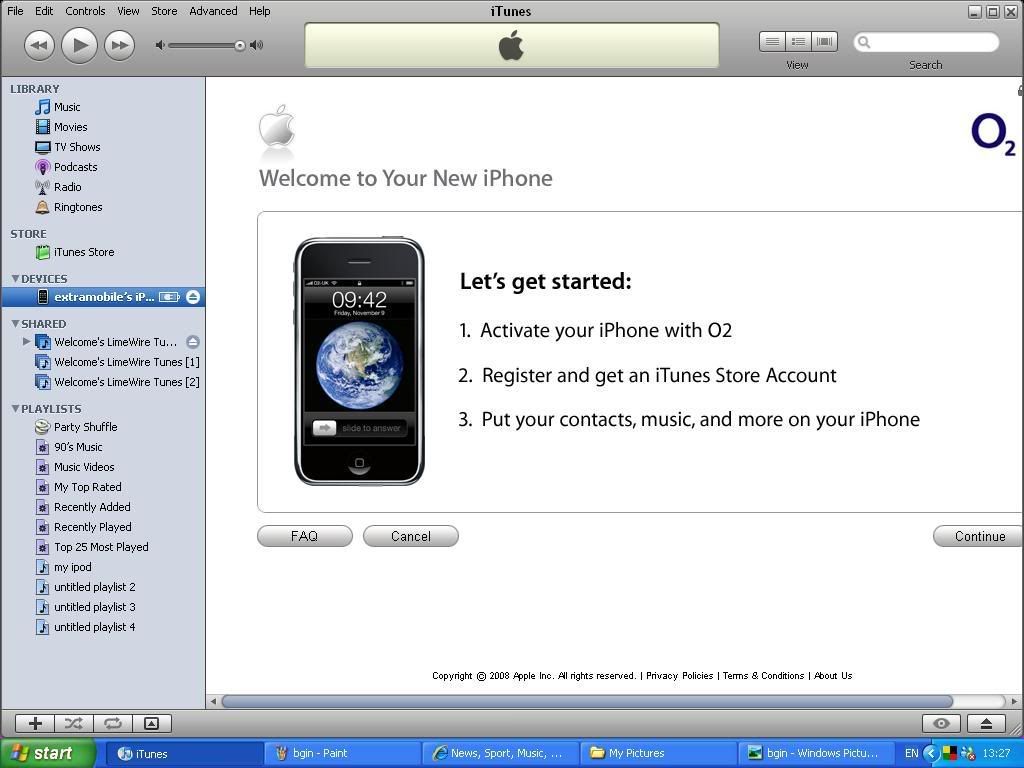Viewport: 1024px width, 768px height.
Task: Open the File menu
Action: [15, 11]
